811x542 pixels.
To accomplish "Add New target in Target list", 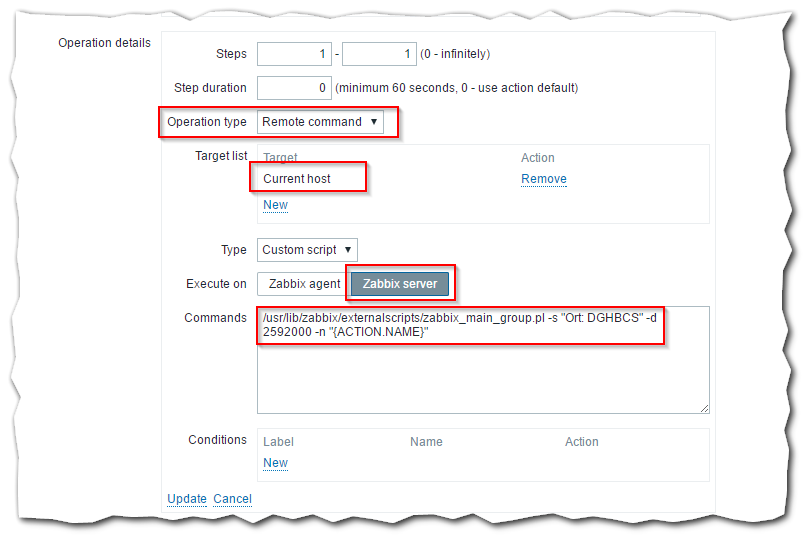I will tap(275, 205).
